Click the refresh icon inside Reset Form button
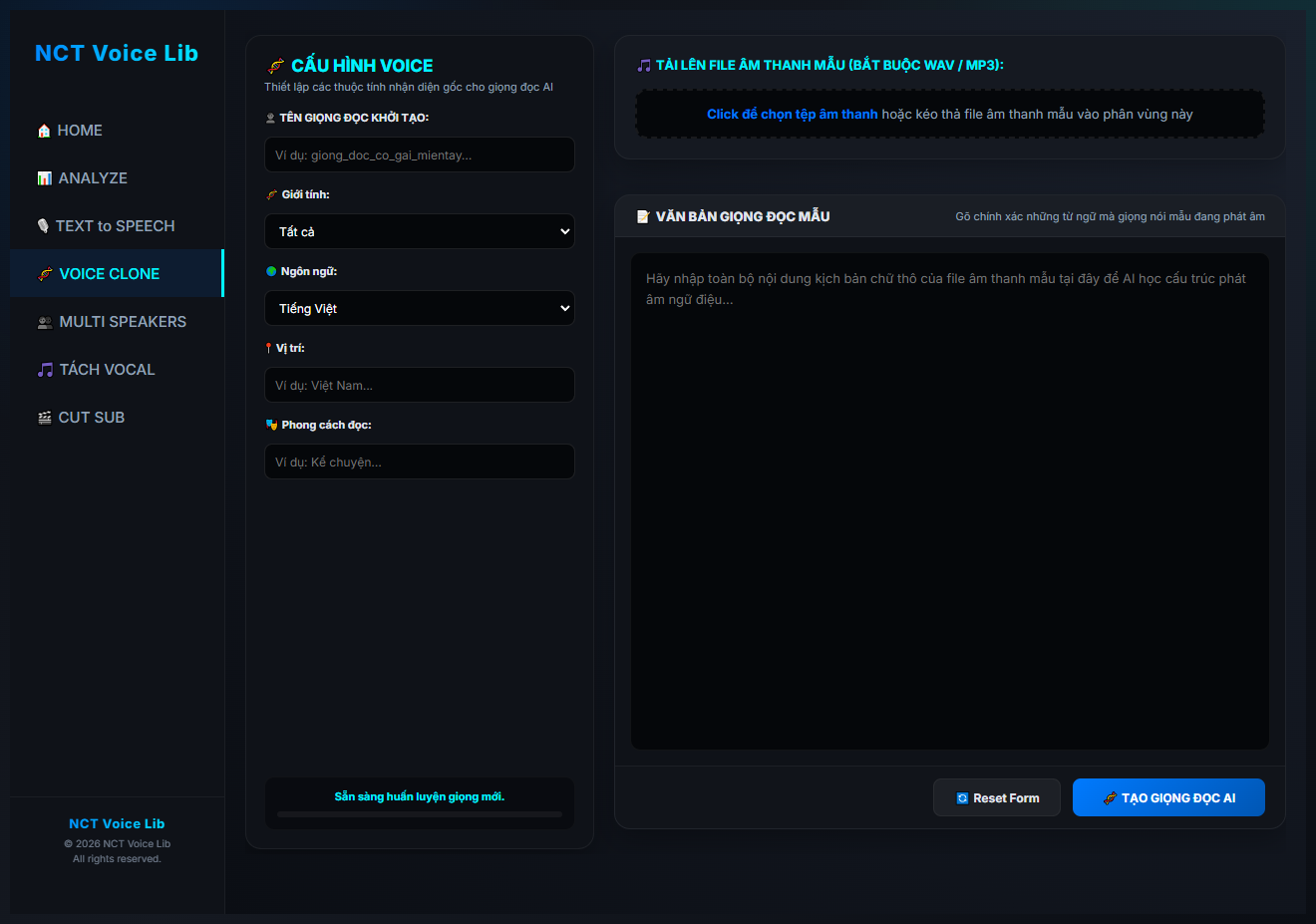This screenshot has height=924, width=1316. [962, 798]
